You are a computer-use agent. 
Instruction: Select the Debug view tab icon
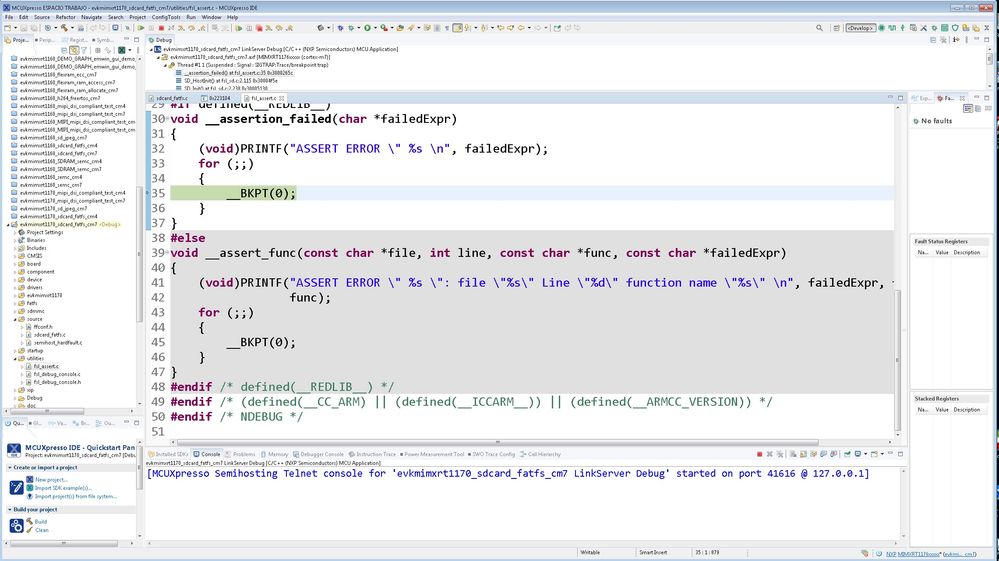click(x=152, y=39)
